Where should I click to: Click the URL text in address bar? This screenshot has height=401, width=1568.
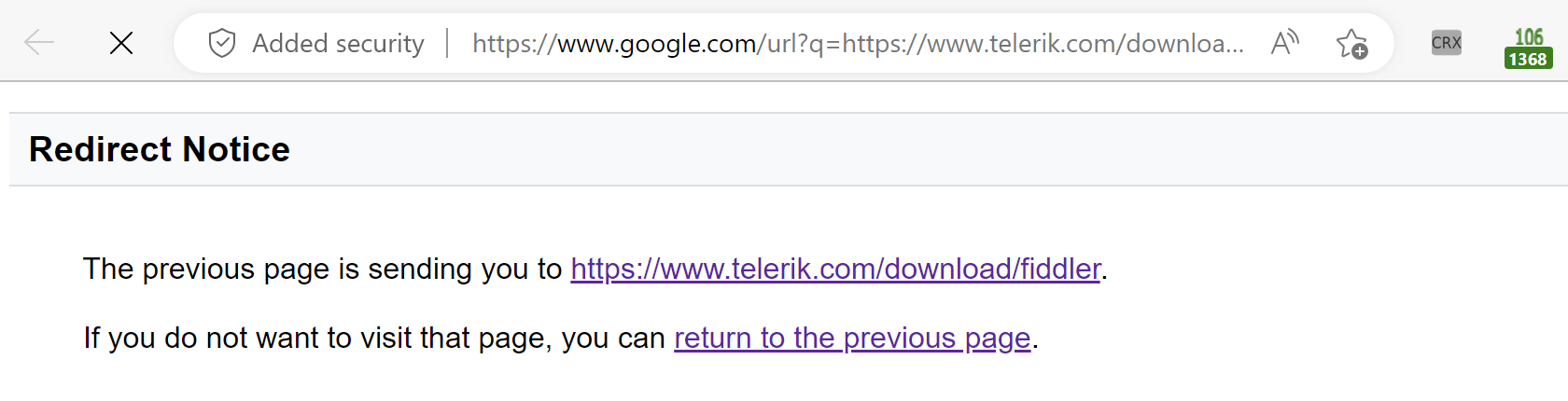857,44
